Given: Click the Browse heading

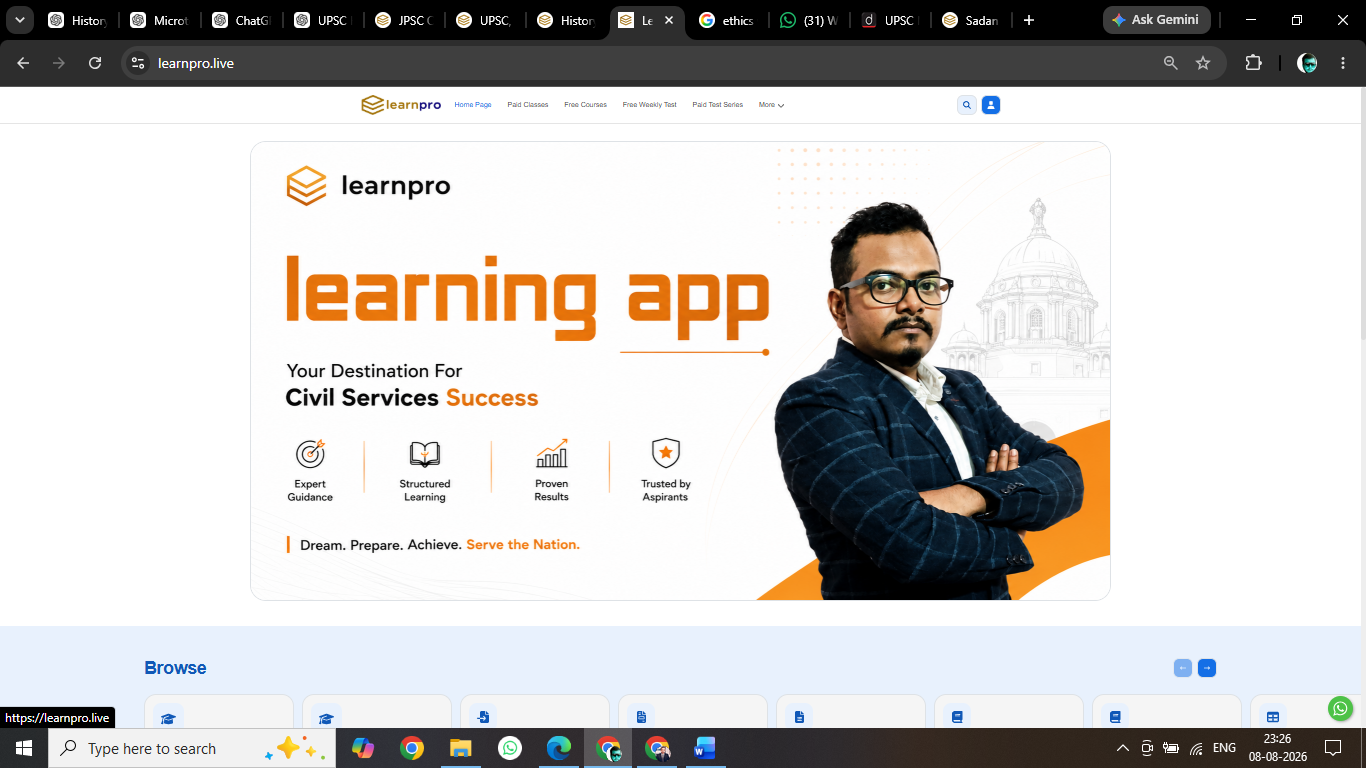Looking at the screenshot, I should [x=175, y=668].
